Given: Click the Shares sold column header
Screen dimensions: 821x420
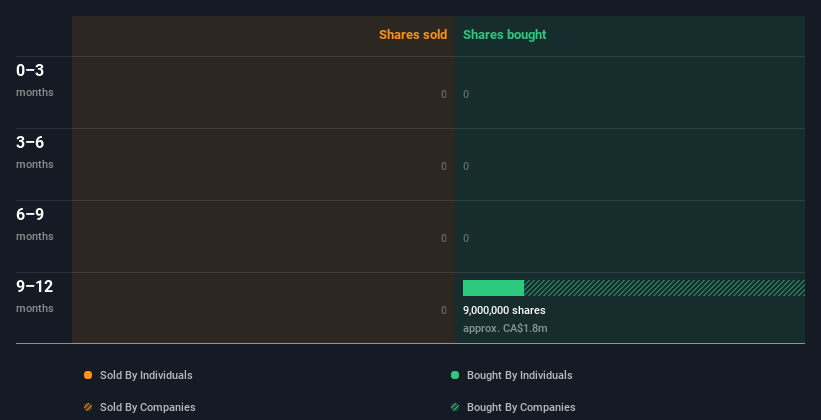Looking at the screenshot, I should click(x=413, y=35).
